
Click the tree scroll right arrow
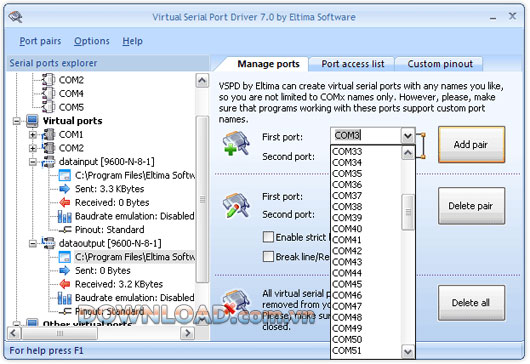tap(188, 333)
